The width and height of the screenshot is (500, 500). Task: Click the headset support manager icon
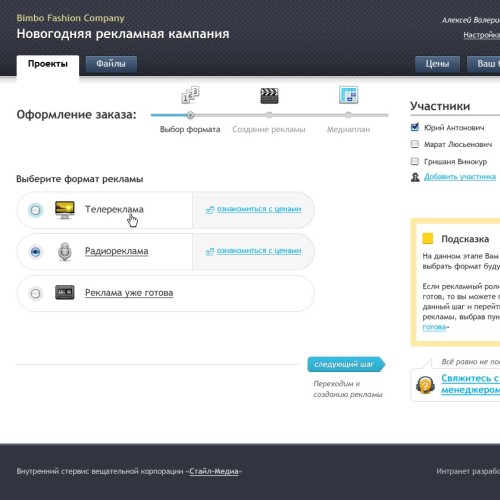[x=425, y=384]
